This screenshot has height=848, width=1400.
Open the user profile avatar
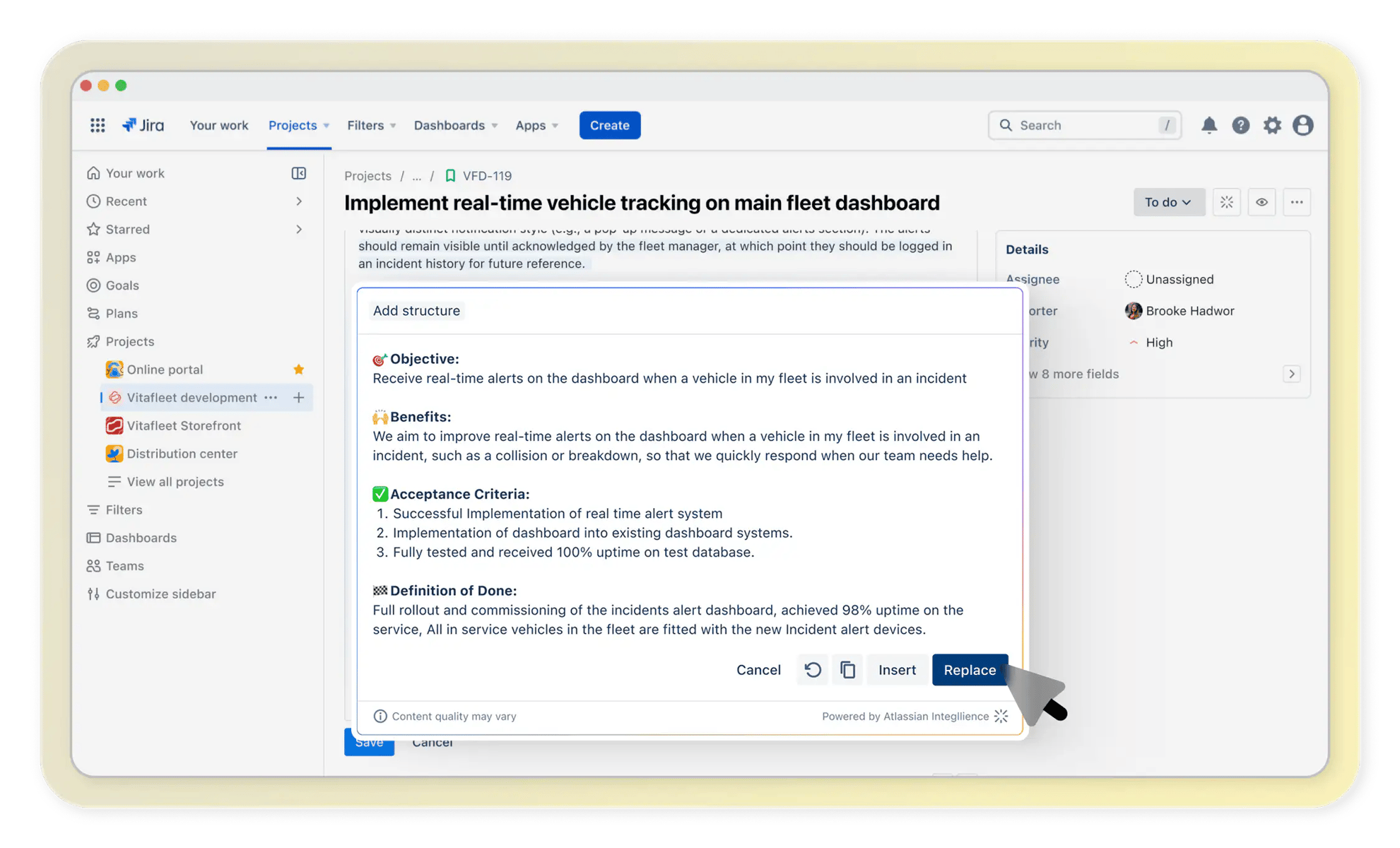pos(1302,125)
